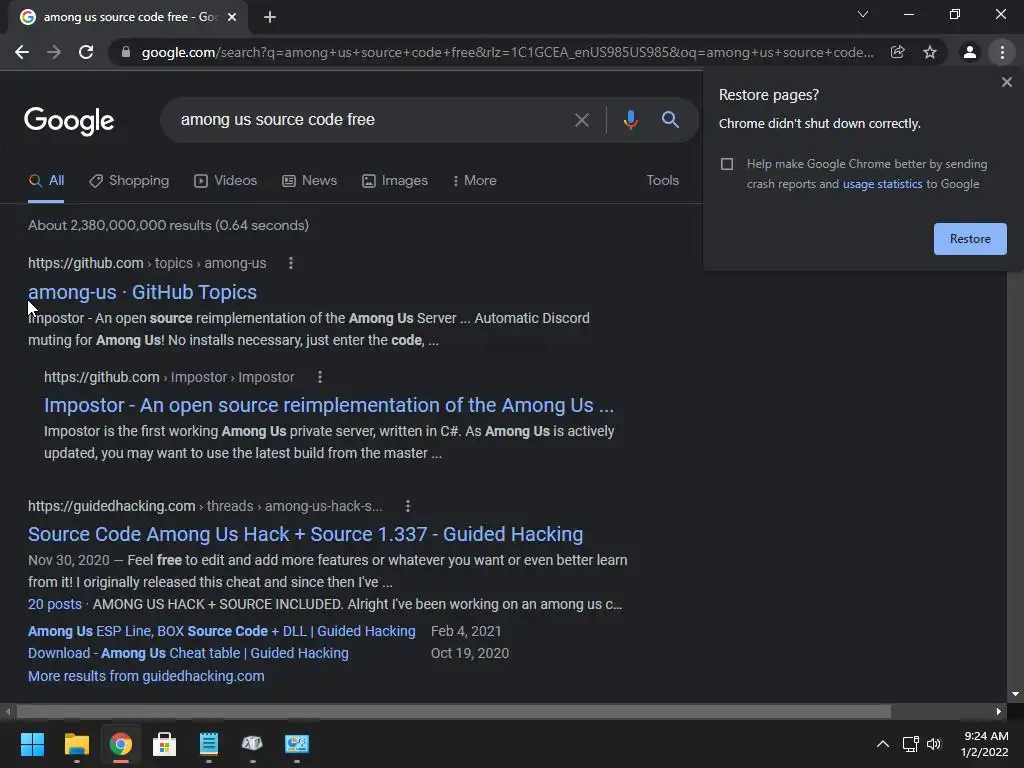This screenshot has width=1024, height=768.
Task: Submit search with the magnifier icon
Action: (x=670, y=120)
